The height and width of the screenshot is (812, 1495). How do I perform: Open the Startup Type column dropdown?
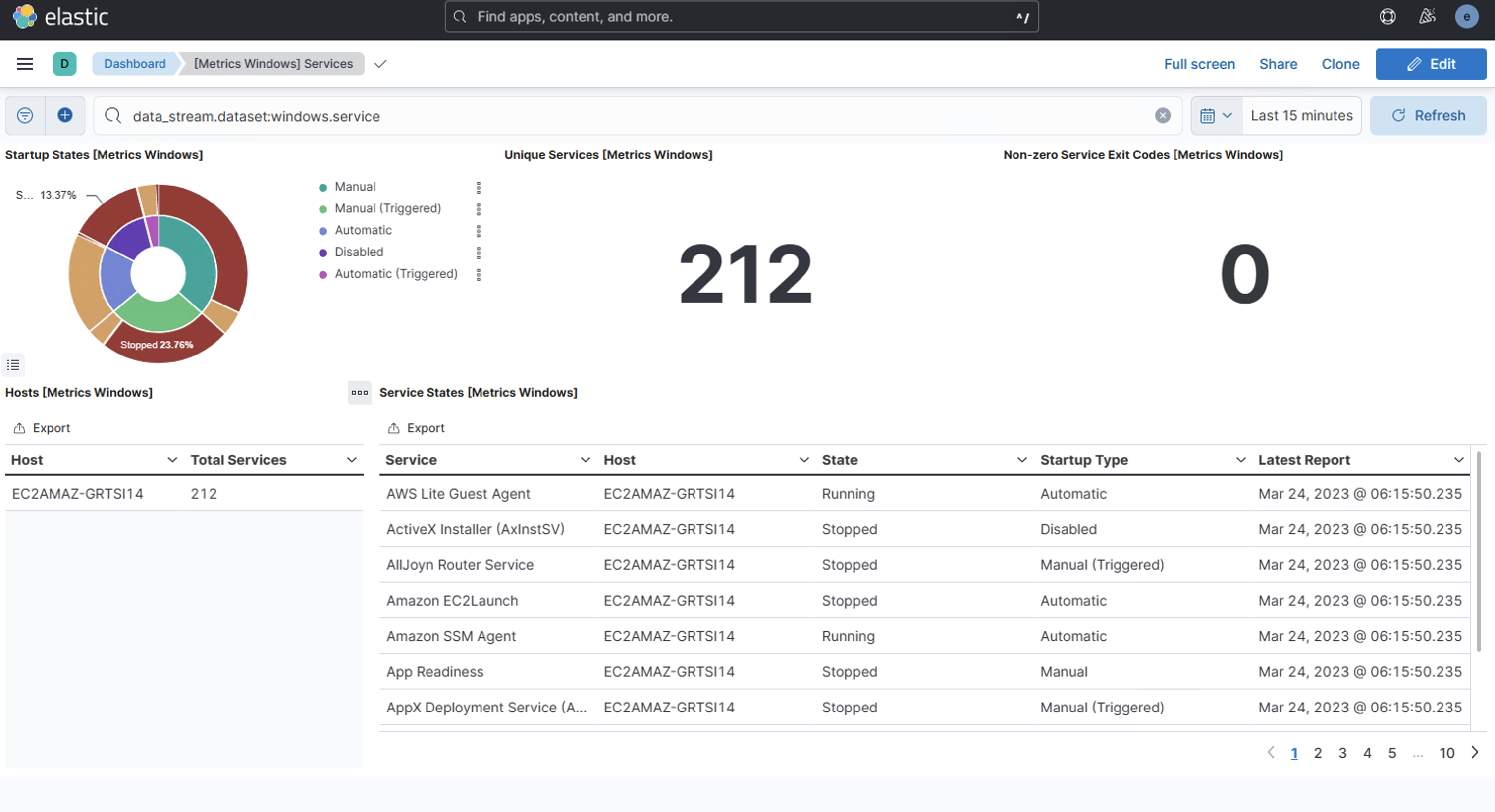tap(1241, 460)
